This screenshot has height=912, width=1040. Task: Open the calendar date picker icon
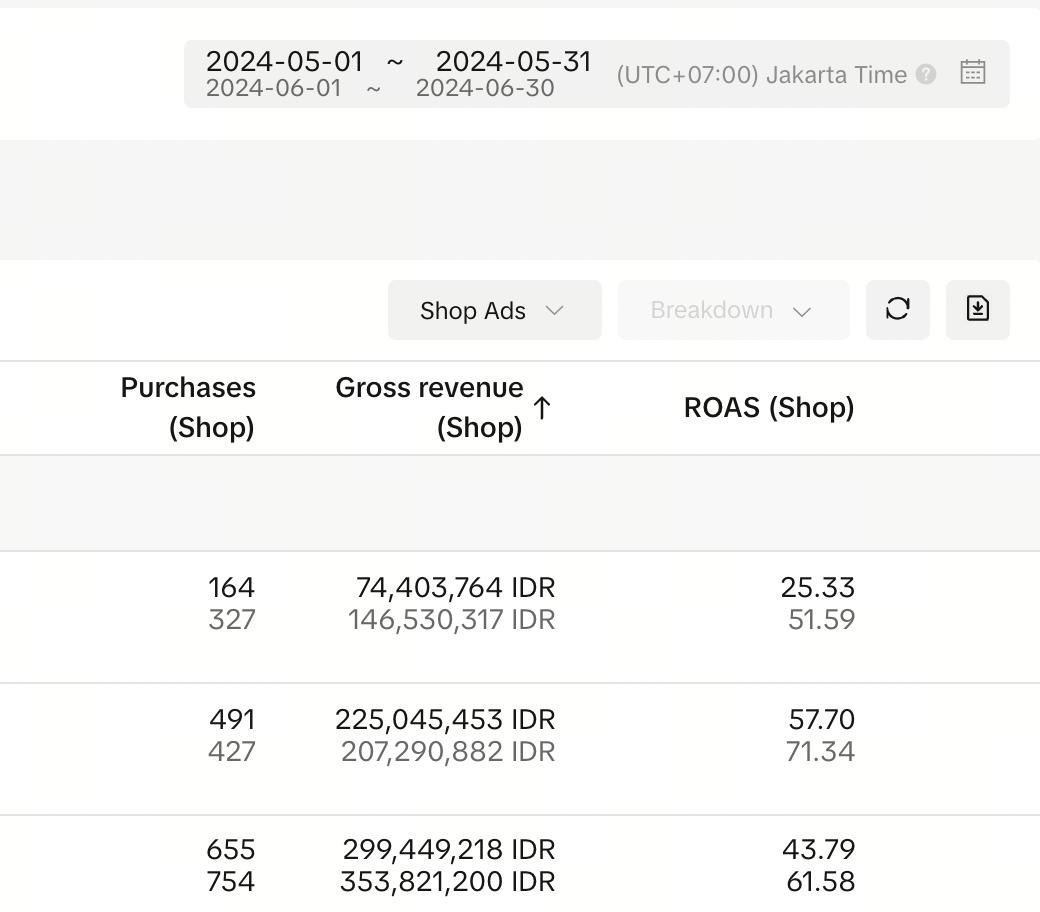click(x=972, y=73)
